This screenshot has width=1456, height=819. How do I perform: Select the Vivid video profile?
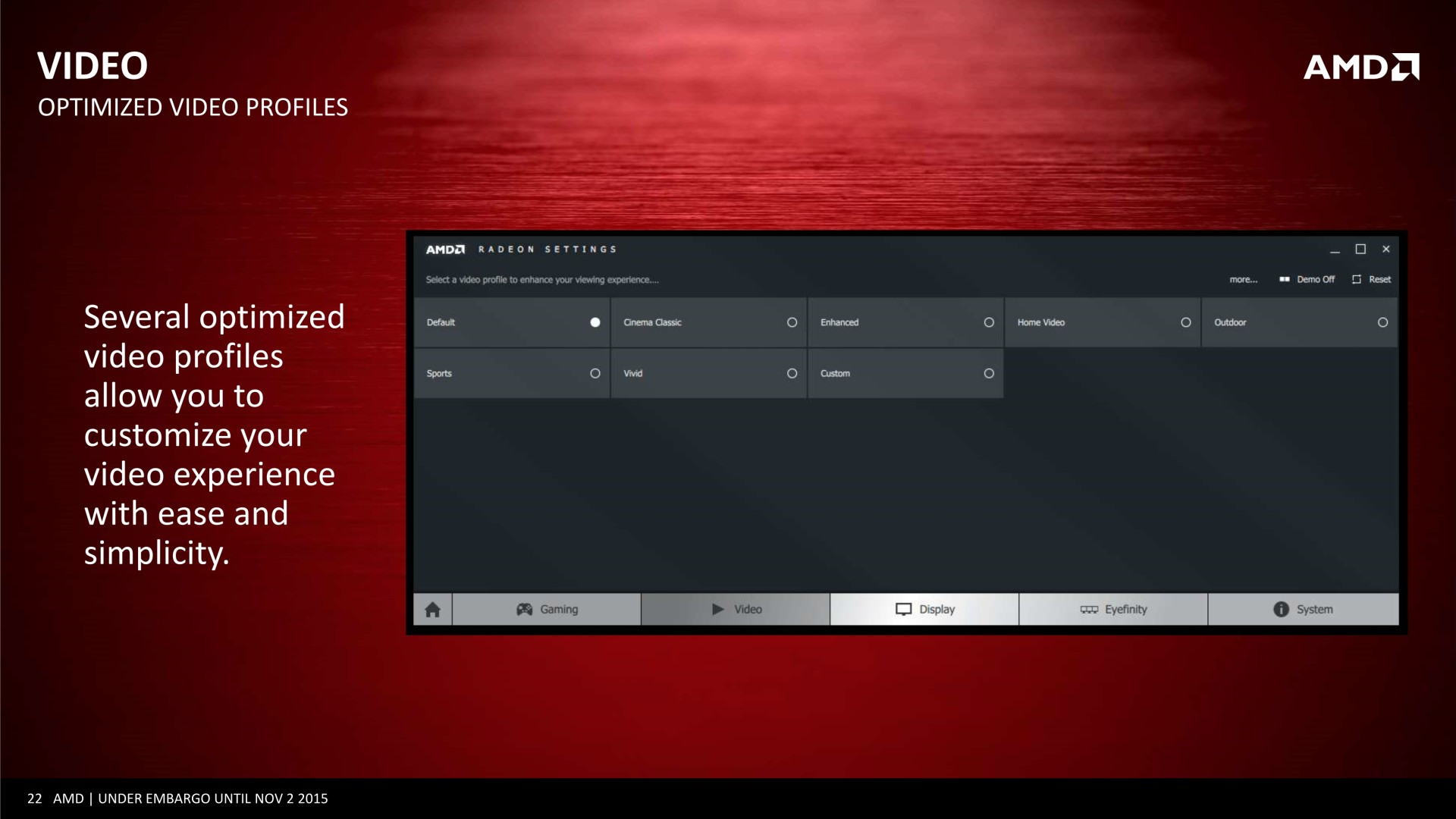coord(792,373)
